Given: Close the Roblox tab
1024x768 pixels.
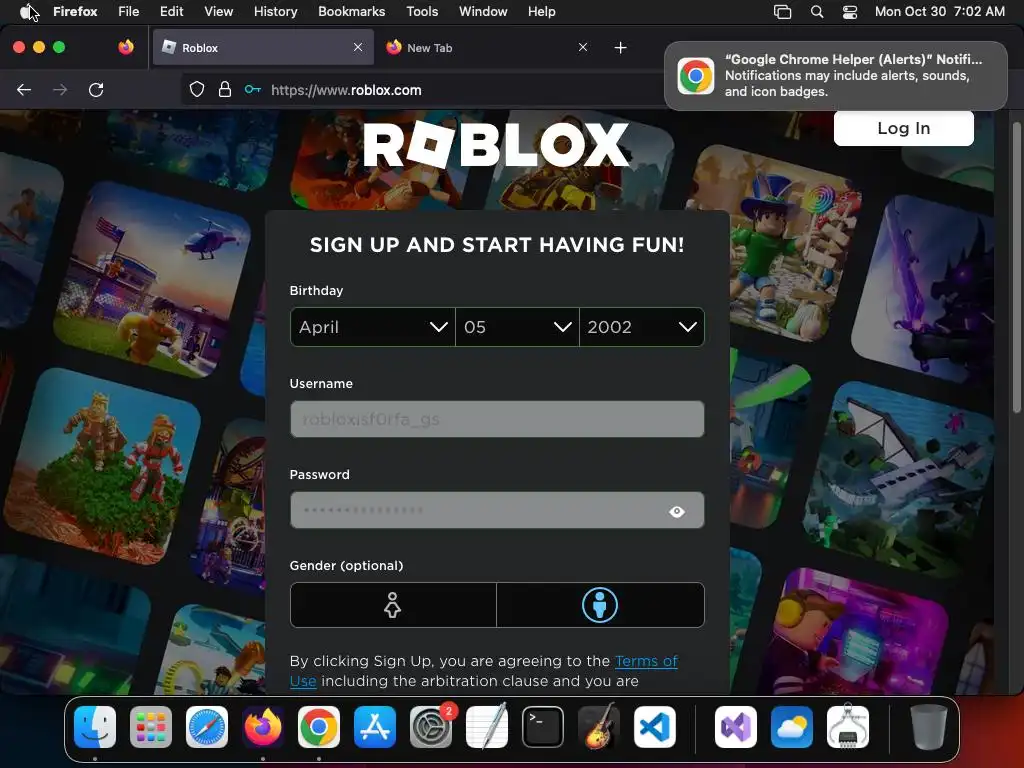Looking at the screenshot, I should (x=358, y=47).
